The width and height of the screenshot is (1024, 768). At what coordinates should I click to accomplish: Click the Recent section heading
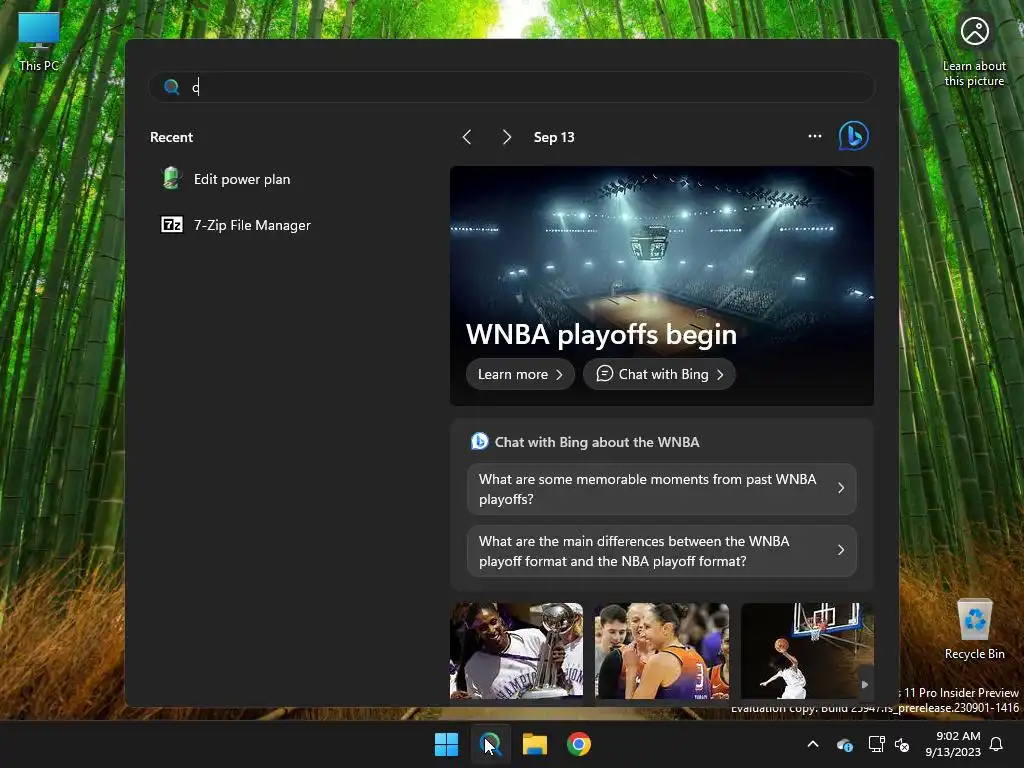[x=171, y=137]
